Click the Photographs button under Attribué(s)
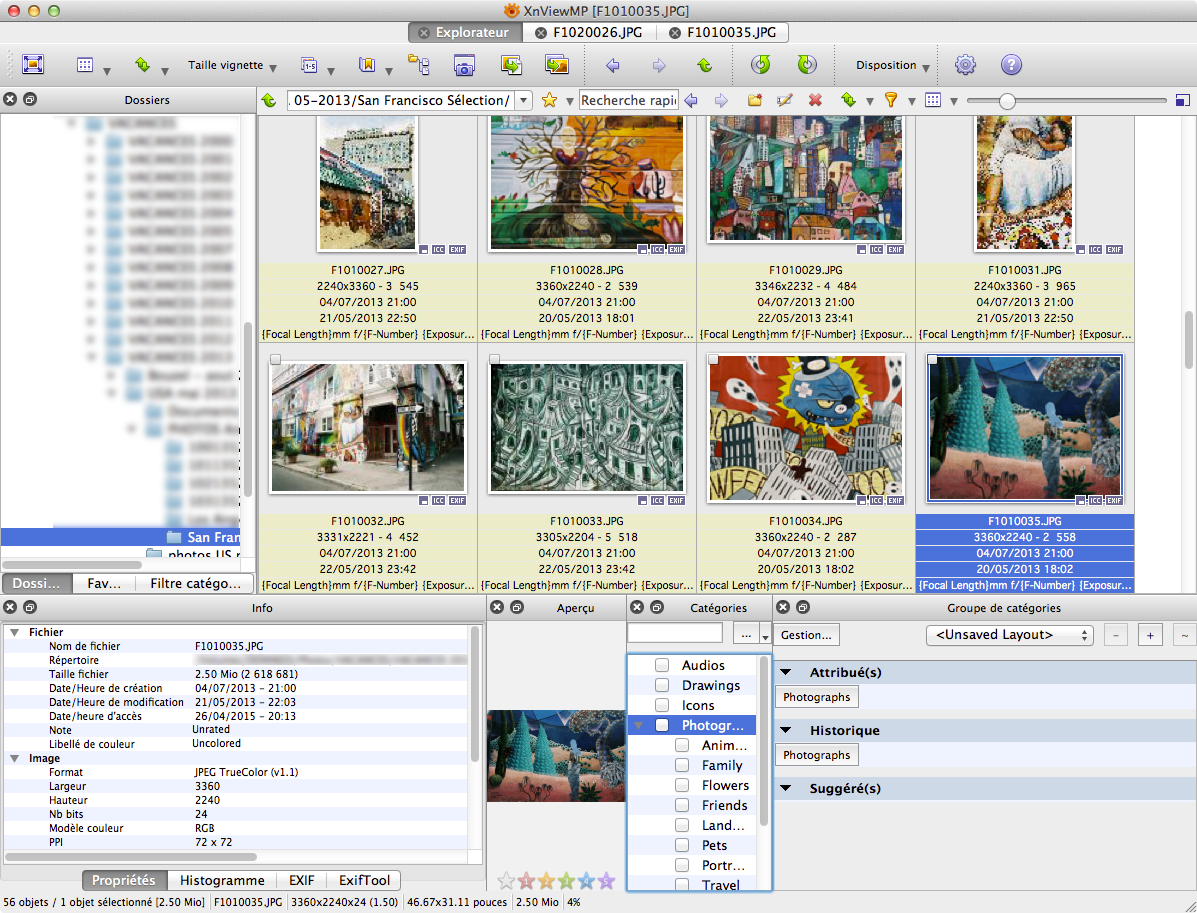The width and height of the screenshot is (1197, 913). click(816, 697)
